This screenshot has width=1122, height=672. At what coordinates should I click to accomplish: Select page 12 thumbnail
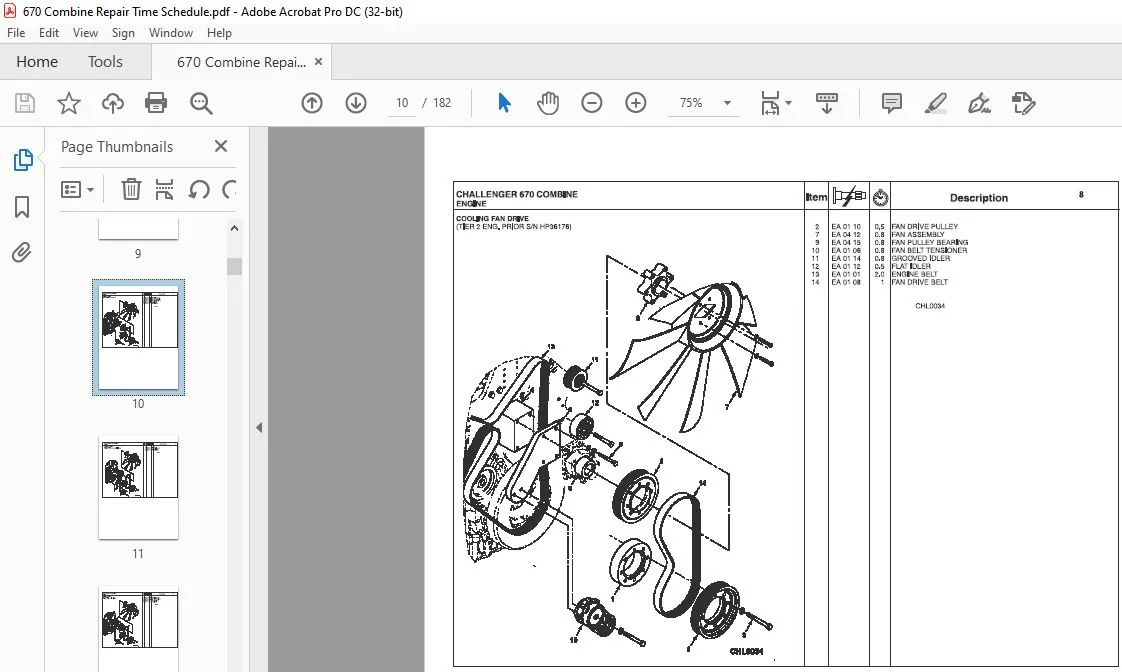tap(138, 628)
